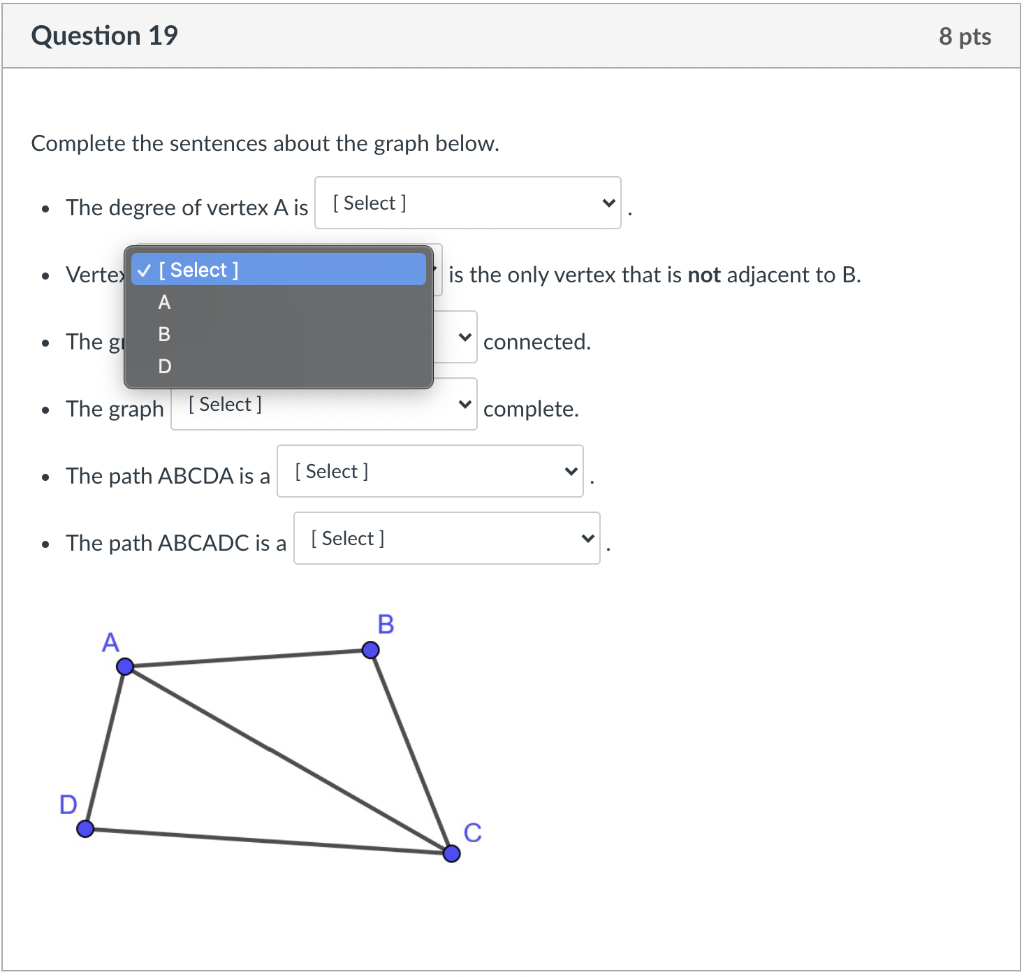The width and height of the screenshot is (1024, 977).
Task: Open the dropdown before 'complete'
Action: [324, 405]
